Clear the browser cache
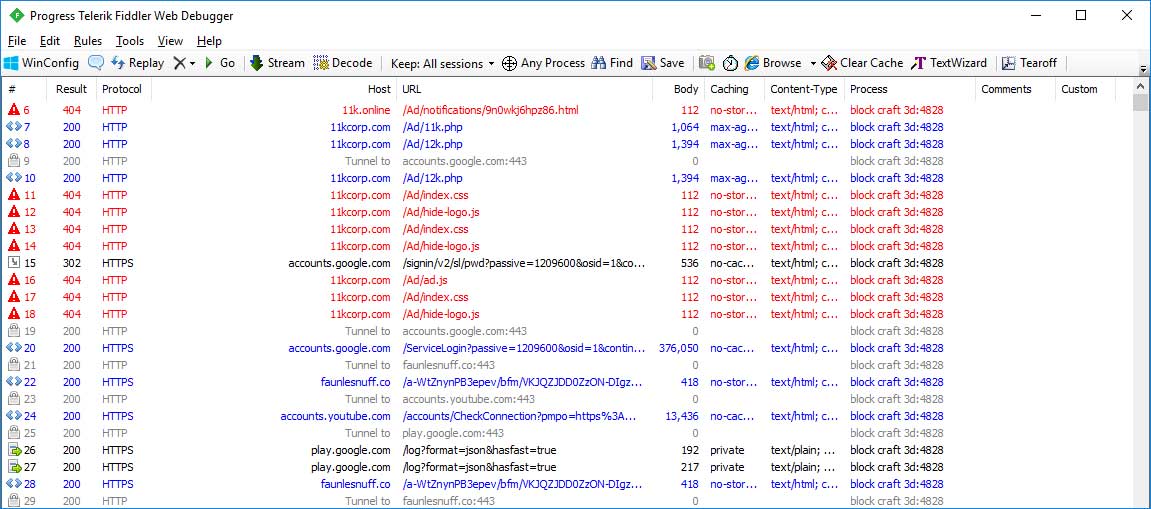 click(863, 63)
